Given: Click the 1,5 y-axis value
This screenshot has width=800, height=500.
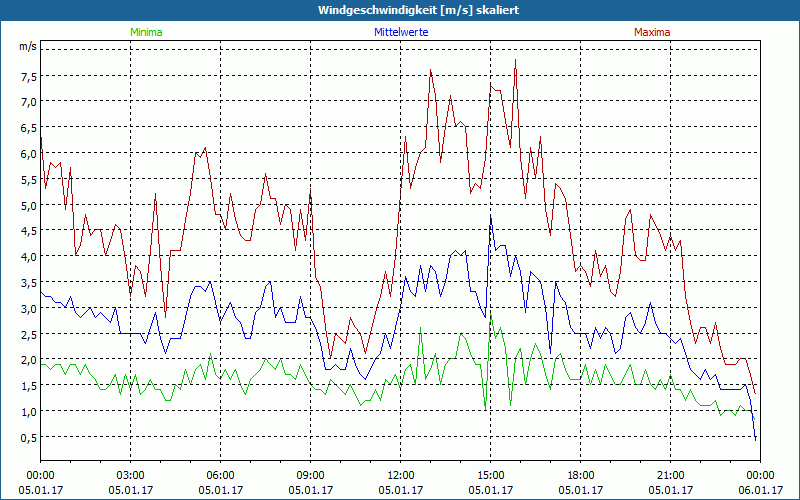Looking at the screenshot, I should [28, 386].
